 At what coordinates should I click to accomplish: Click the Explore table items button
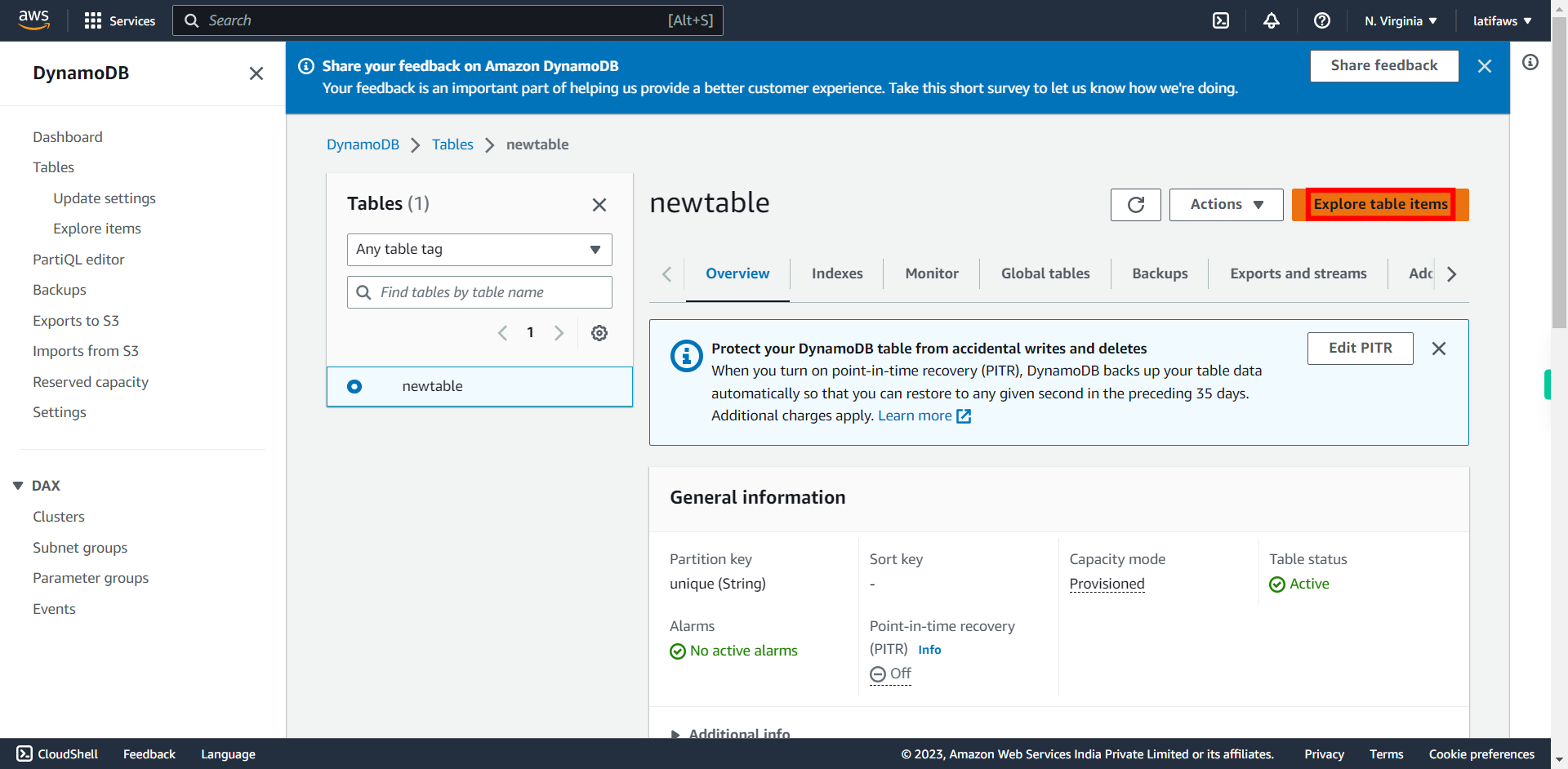1380,205
